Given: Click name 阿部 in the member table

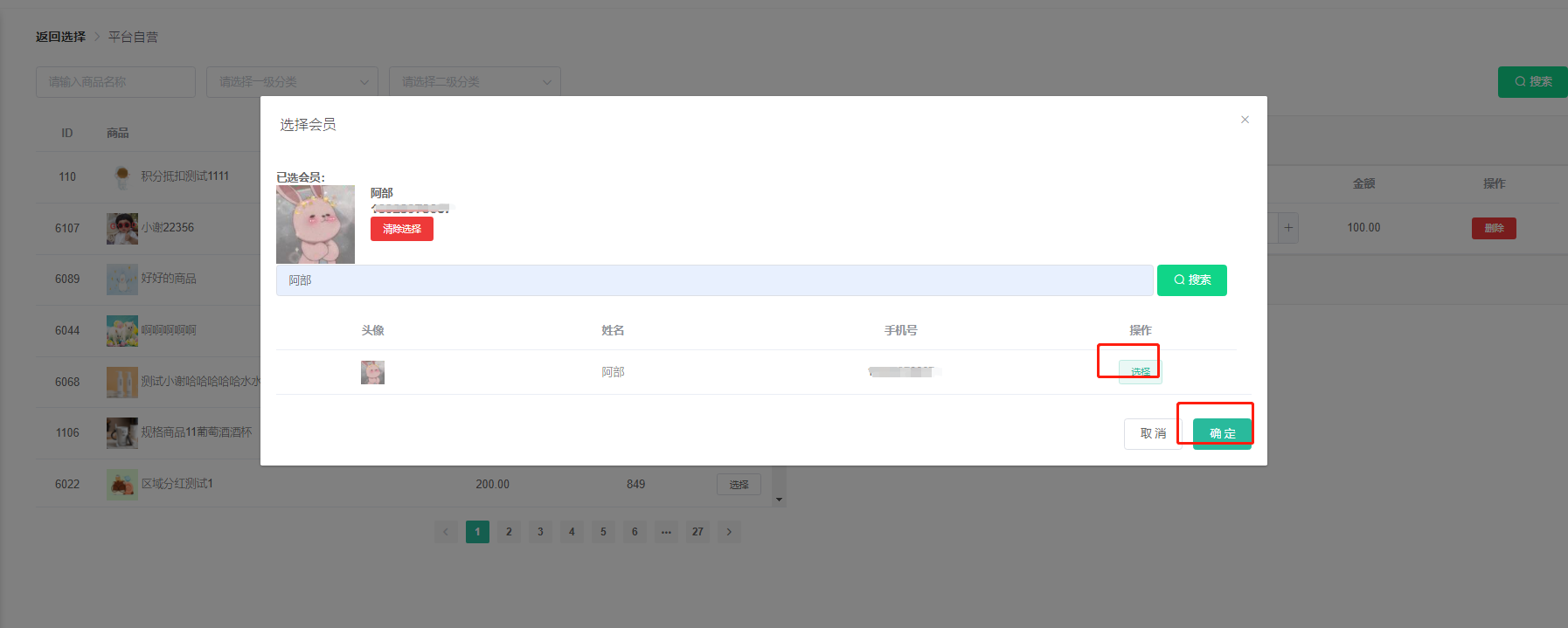Looking at the screenshot, I should click(613, 372).
